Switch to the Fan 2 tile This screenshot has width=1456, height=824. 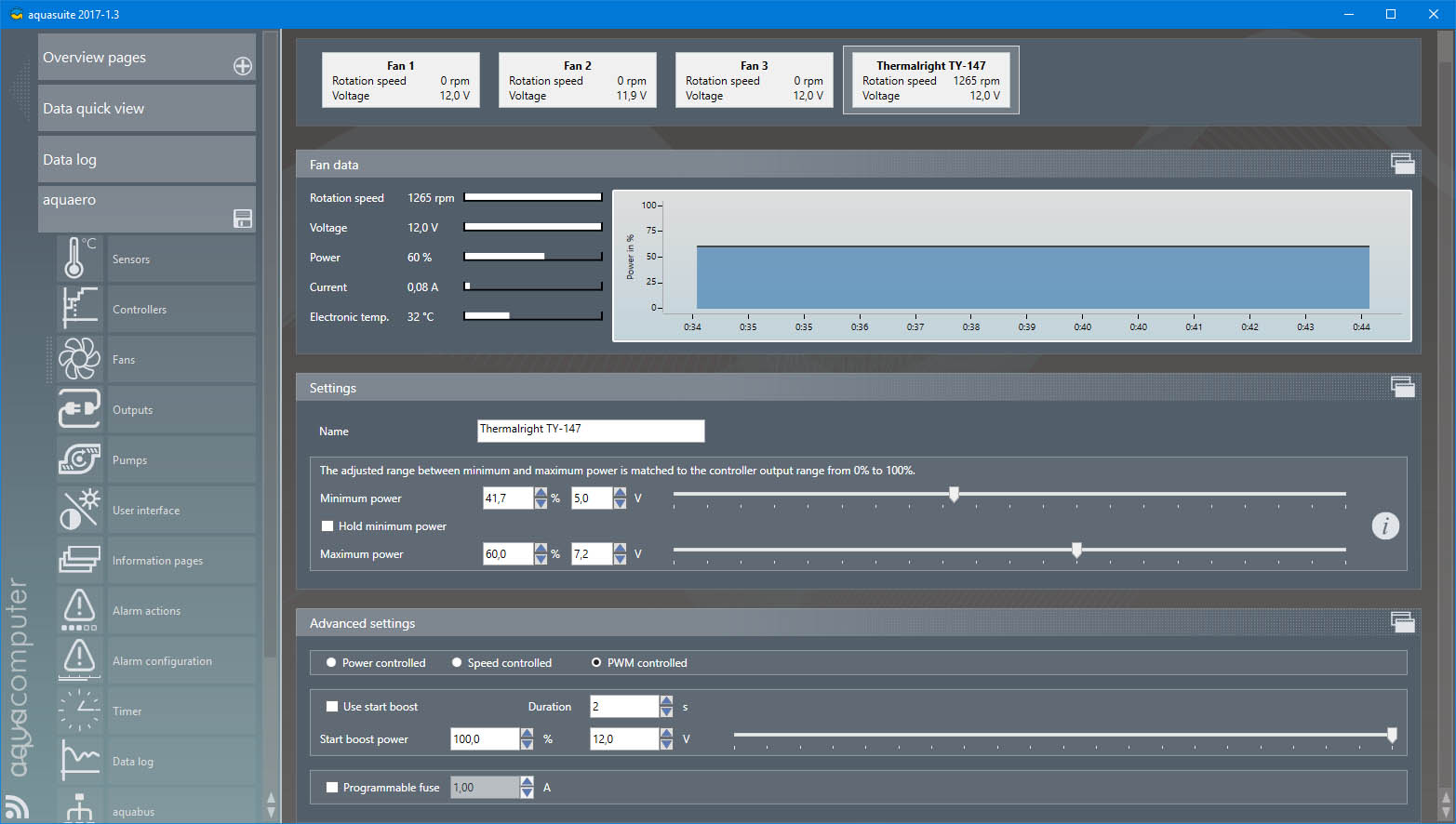577,80
